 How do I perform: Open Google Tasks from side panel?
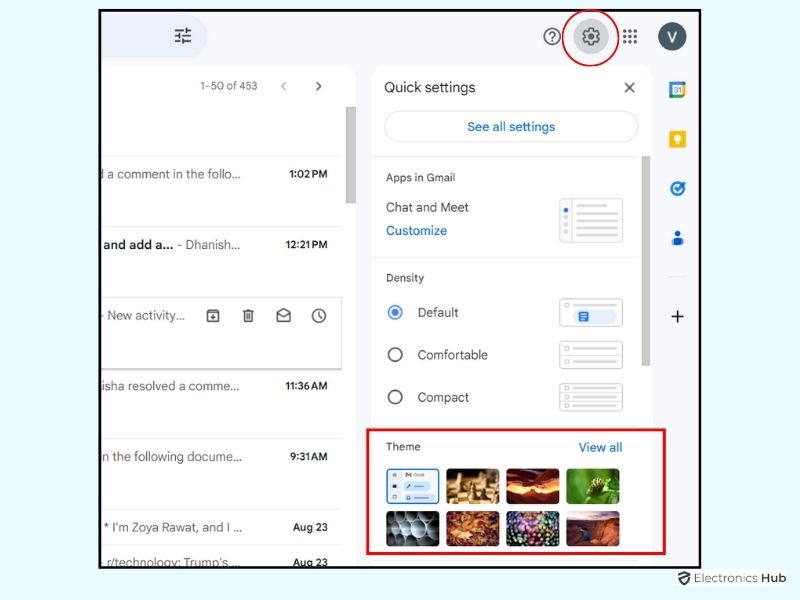pos(677,188)
